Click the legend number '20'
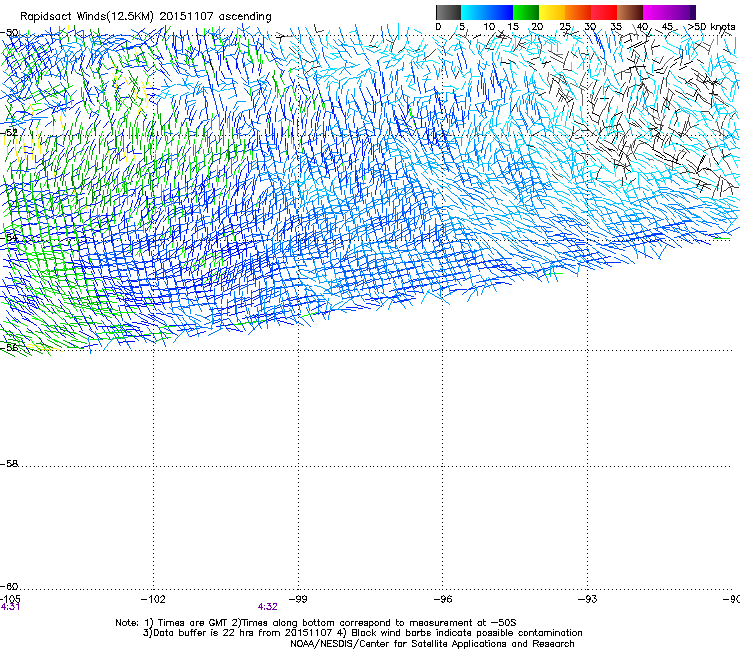Viewport: 740px width, 650px height. [x=537, y=27]
